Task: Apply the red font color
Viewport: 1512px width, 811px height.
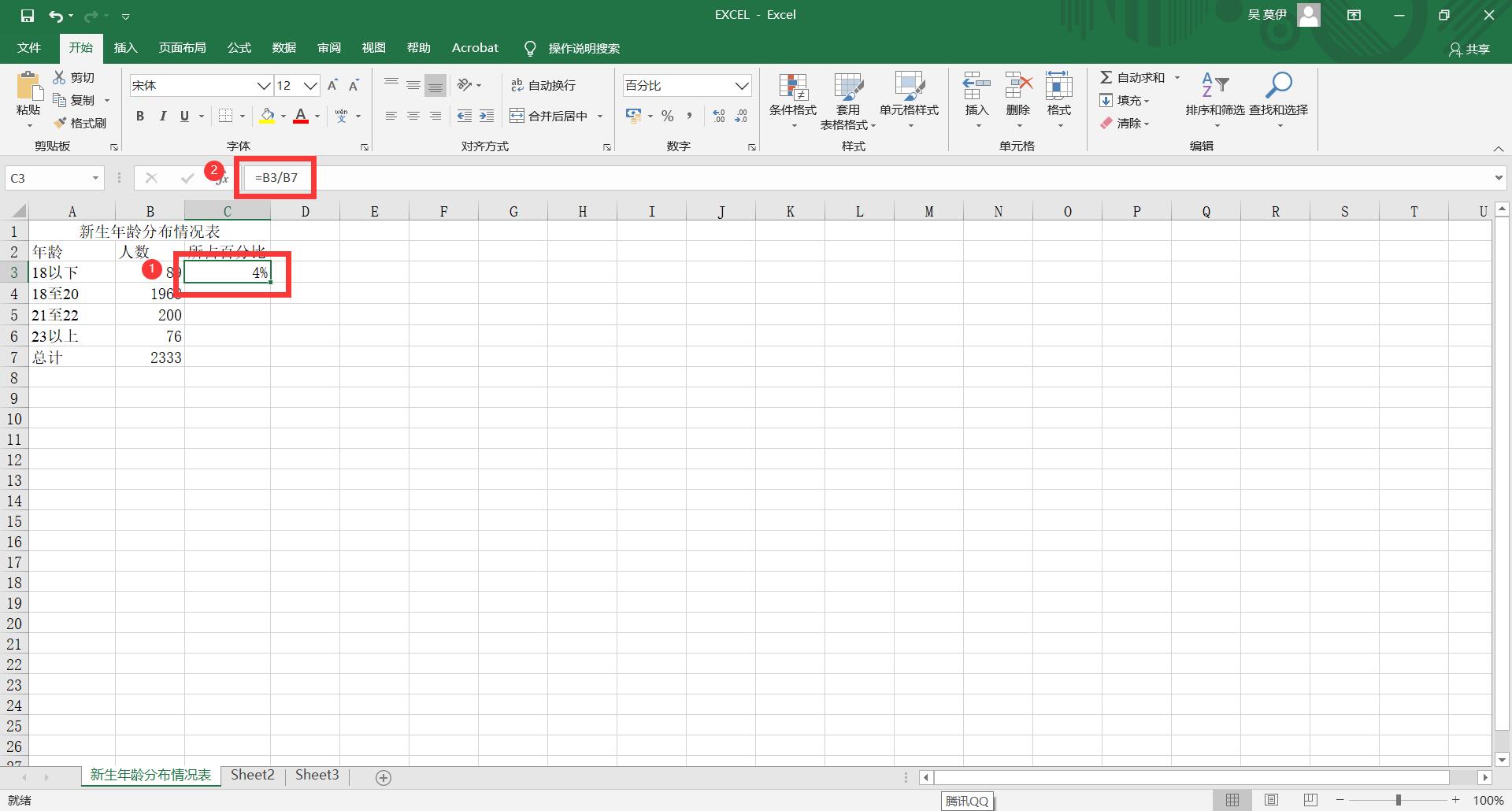Action: [301, 116]
